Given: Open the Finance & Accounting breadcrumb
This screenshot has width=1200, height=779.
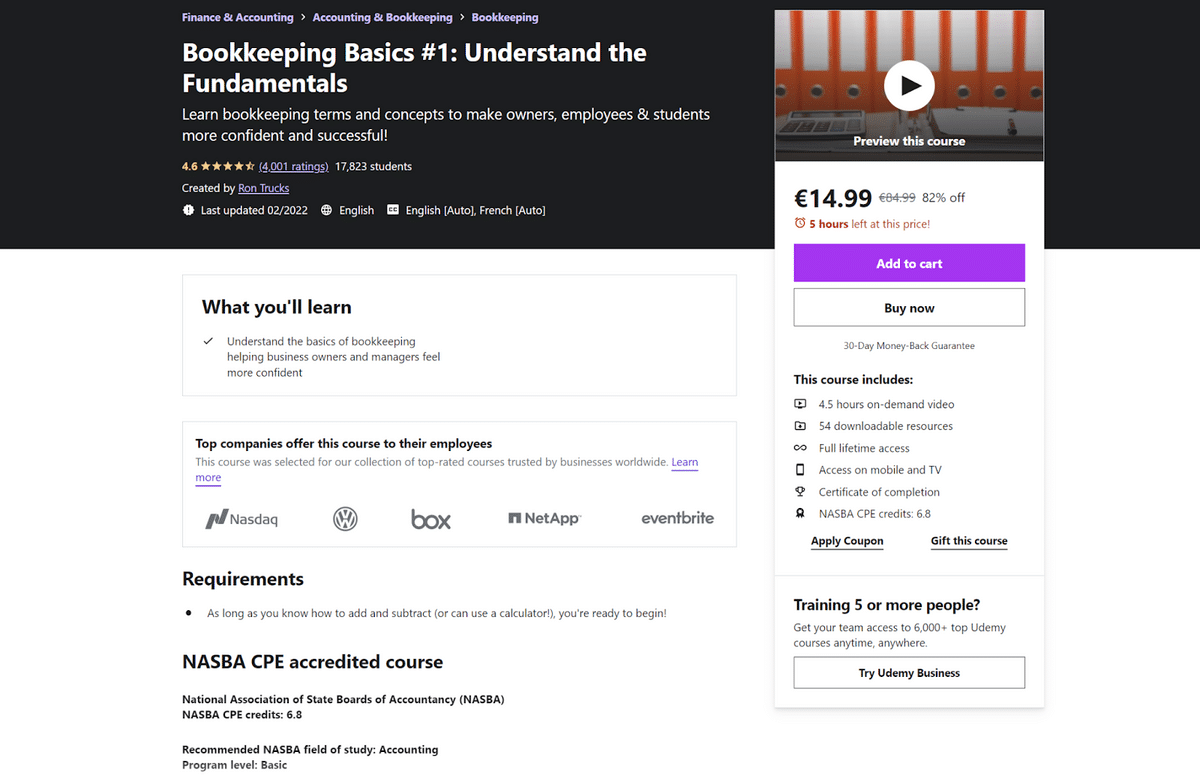Looking at the screenshot, I should coord(238,18).
